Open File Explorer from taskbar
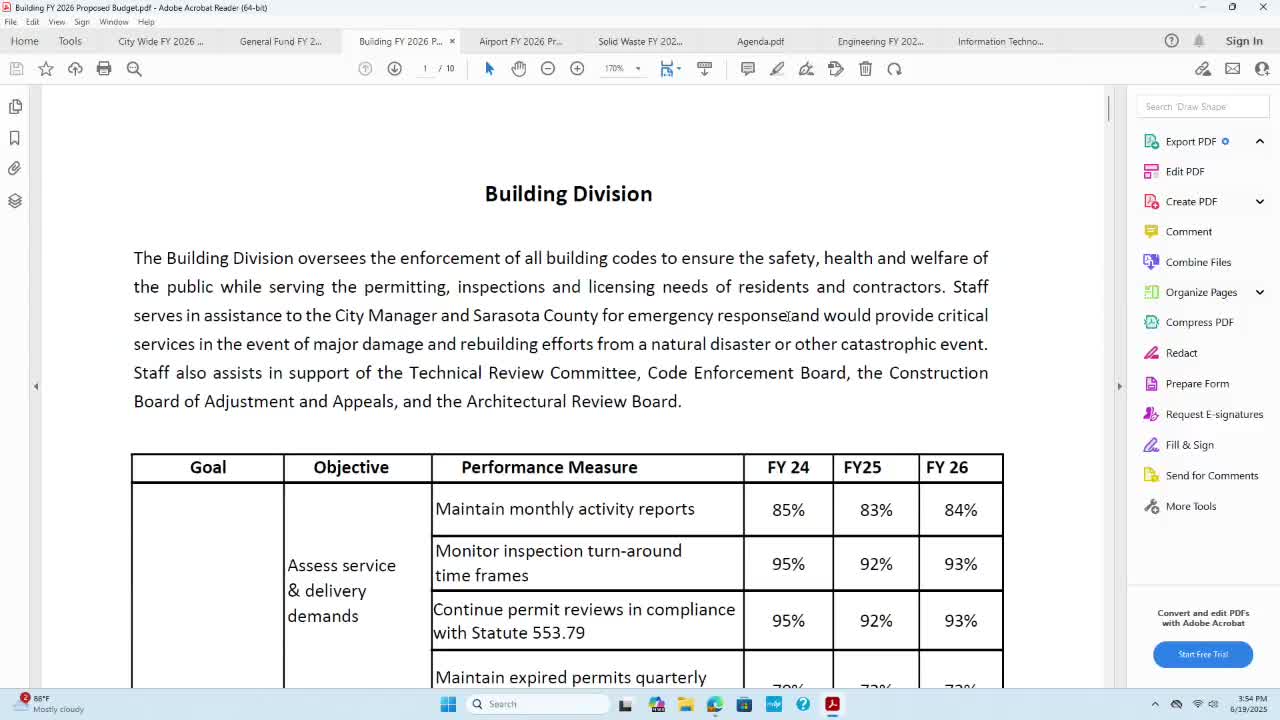 pos(686,704)
